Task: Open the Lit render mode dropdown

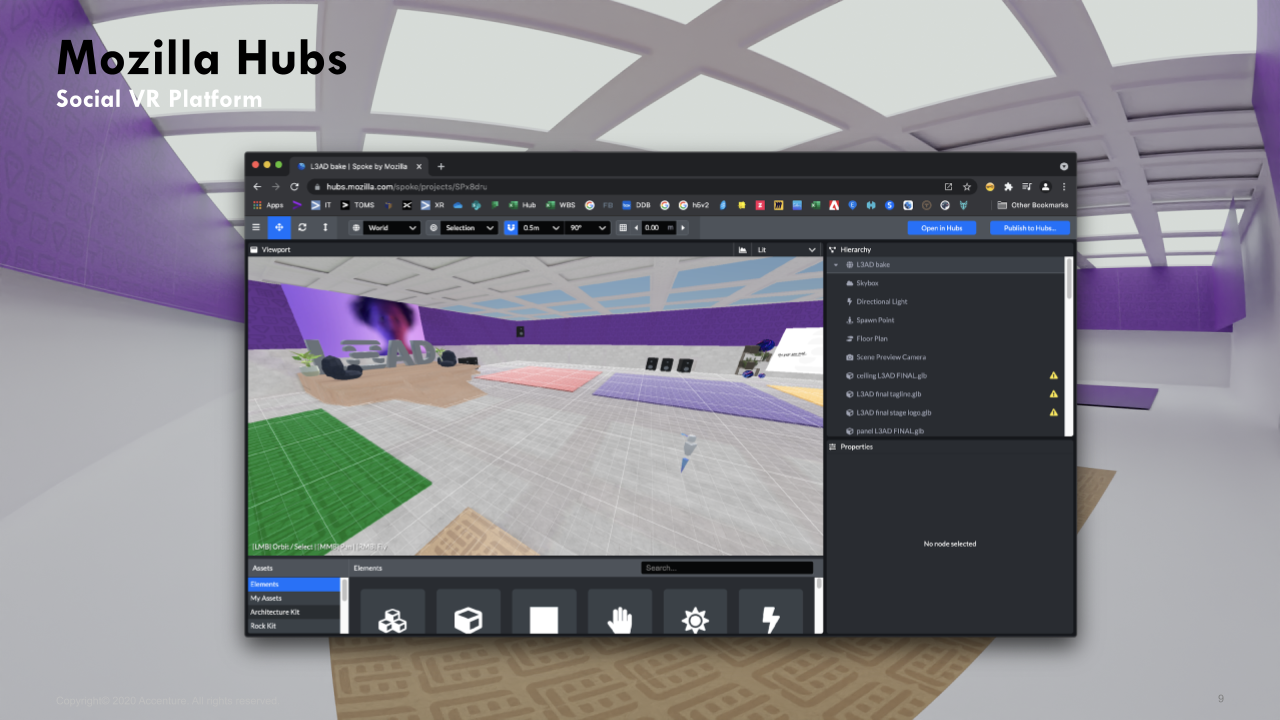Action: [786, 249]
